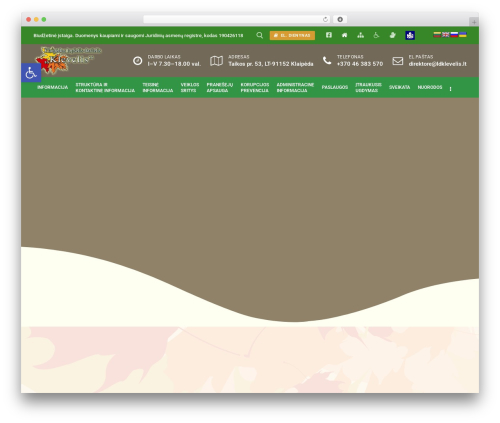
Task: Go to home via house icon
Action: (344, 35)
